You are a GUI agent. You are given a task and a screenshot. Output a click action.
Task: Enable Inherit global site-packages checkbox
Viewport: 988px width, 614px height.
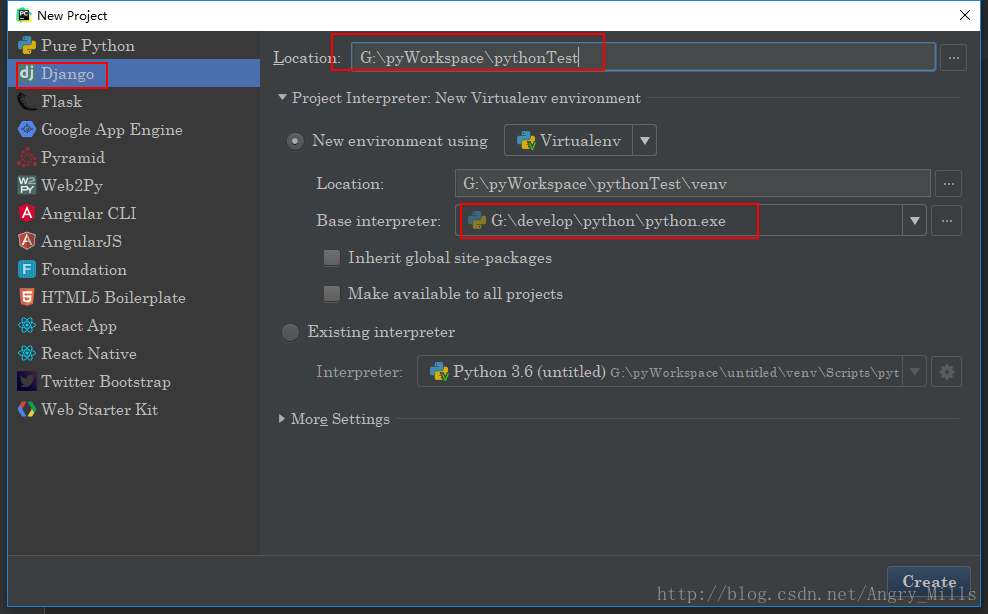click(331, 258)
